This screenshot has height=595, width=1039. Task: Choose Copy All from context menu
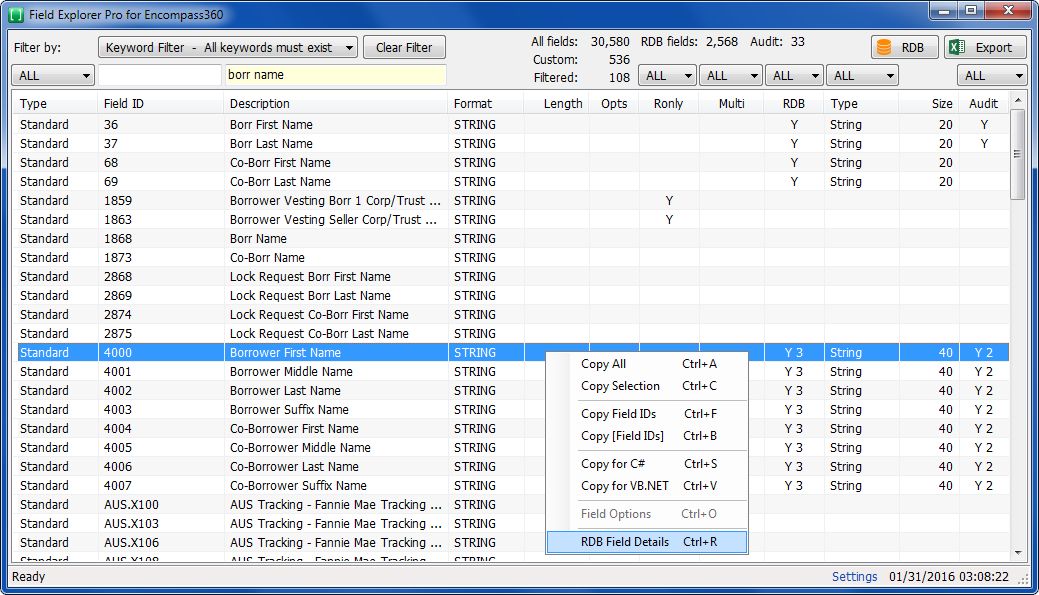[x=647, y=364]
